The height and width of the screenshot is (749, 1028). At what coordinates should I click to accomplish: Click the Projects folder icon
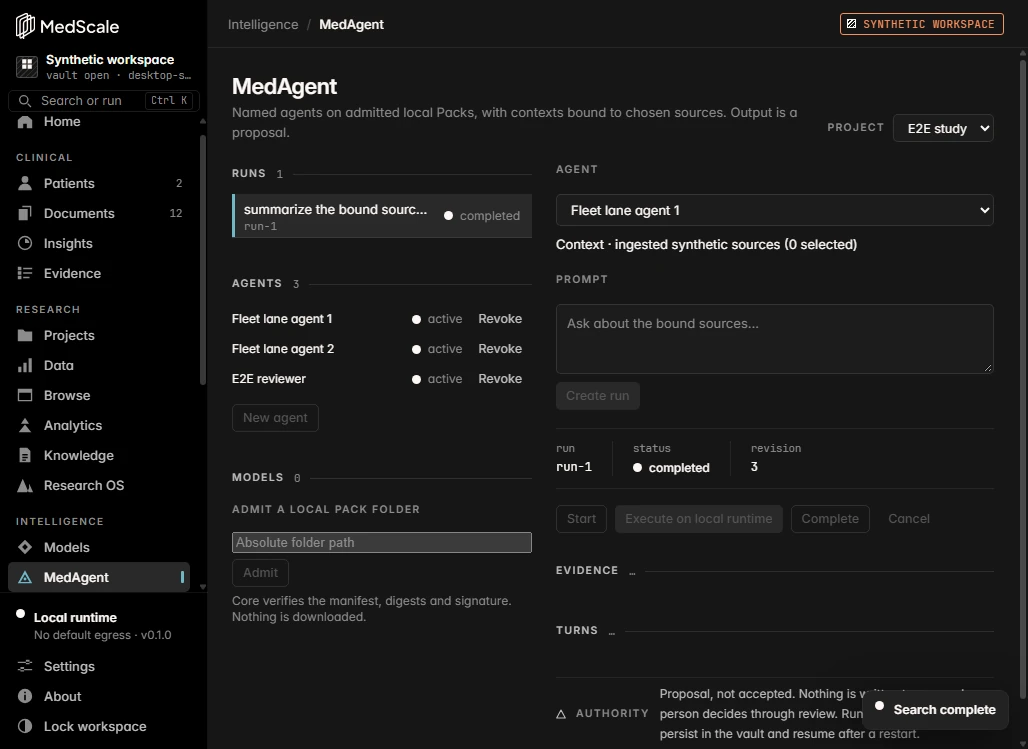(25, 335)
